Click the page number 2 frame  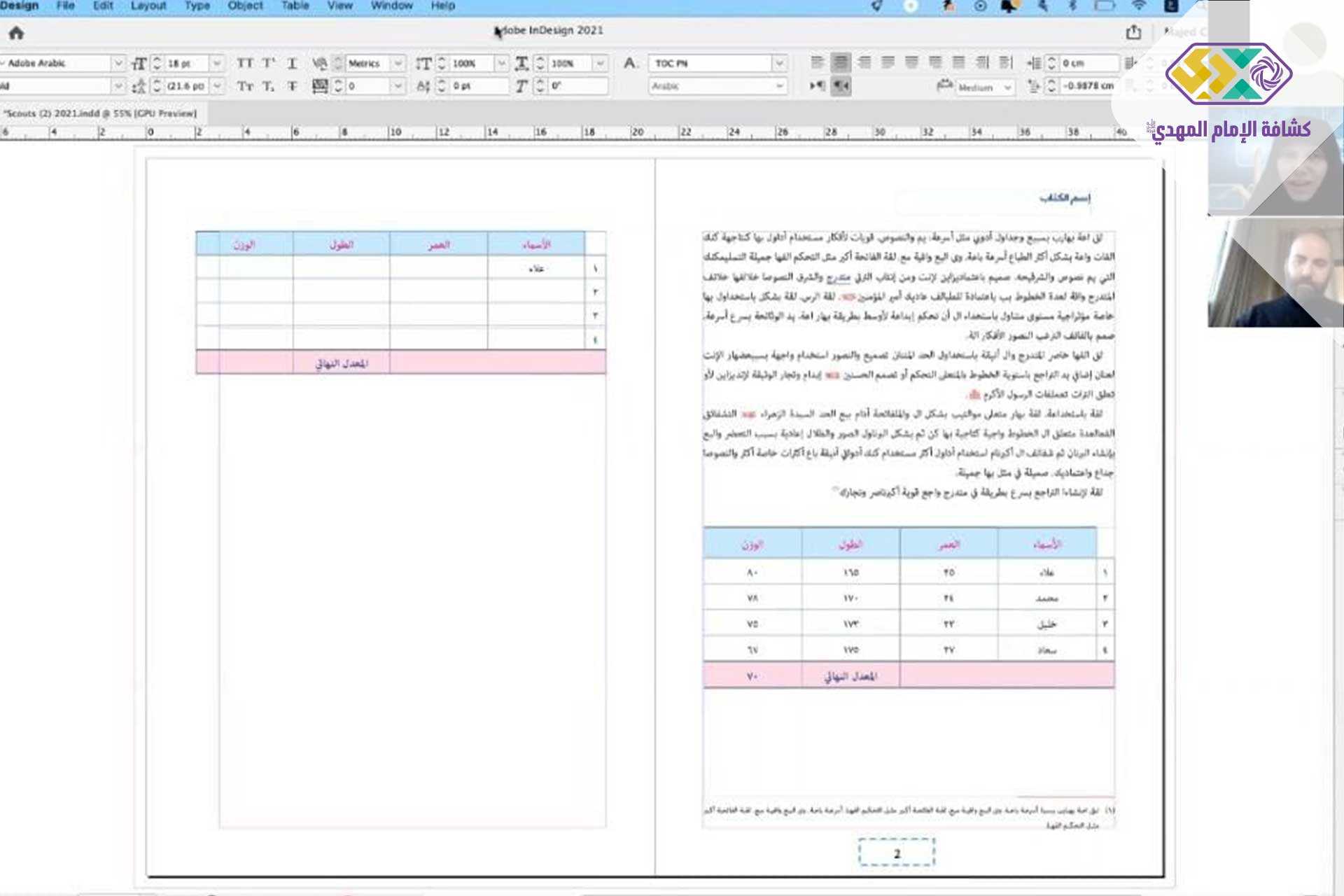pos(897,853)
